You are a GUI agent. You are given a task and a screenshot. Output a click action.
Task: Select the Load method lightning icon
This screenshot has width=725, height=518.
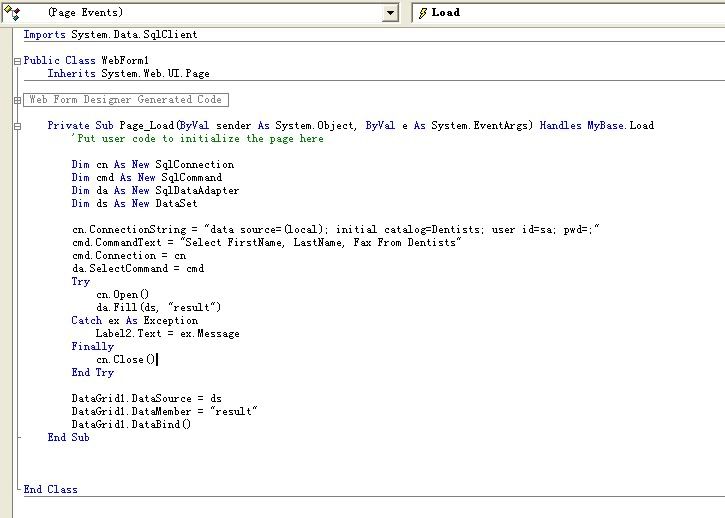coord(422,13)
